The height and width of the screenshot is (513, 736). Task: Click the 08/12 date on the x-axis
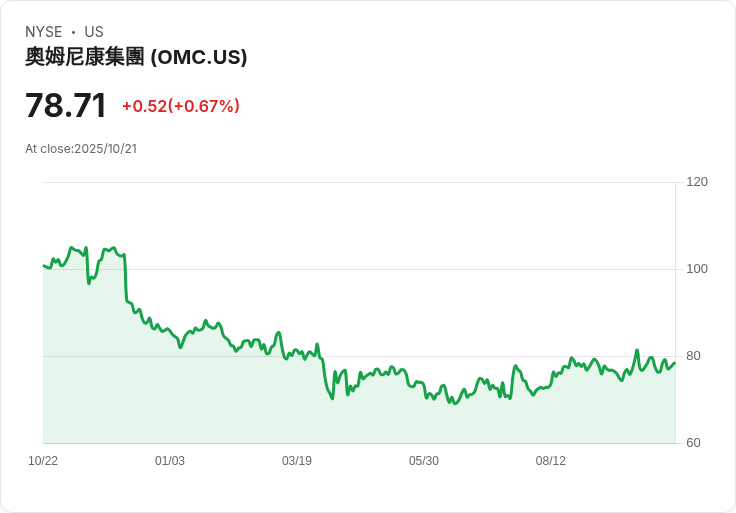click(x=551, y=461)
